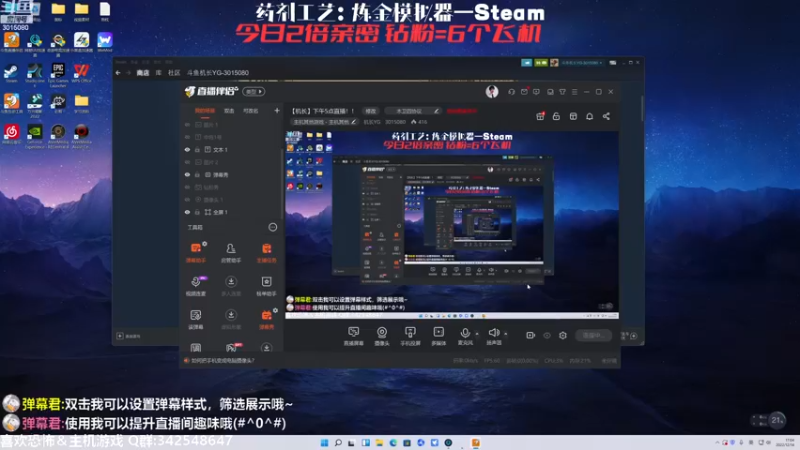This screenshot has width=800, height=450.
Task: Toggle visibility eye for 图片 2 layer
Action: click(x=187, y=162)
